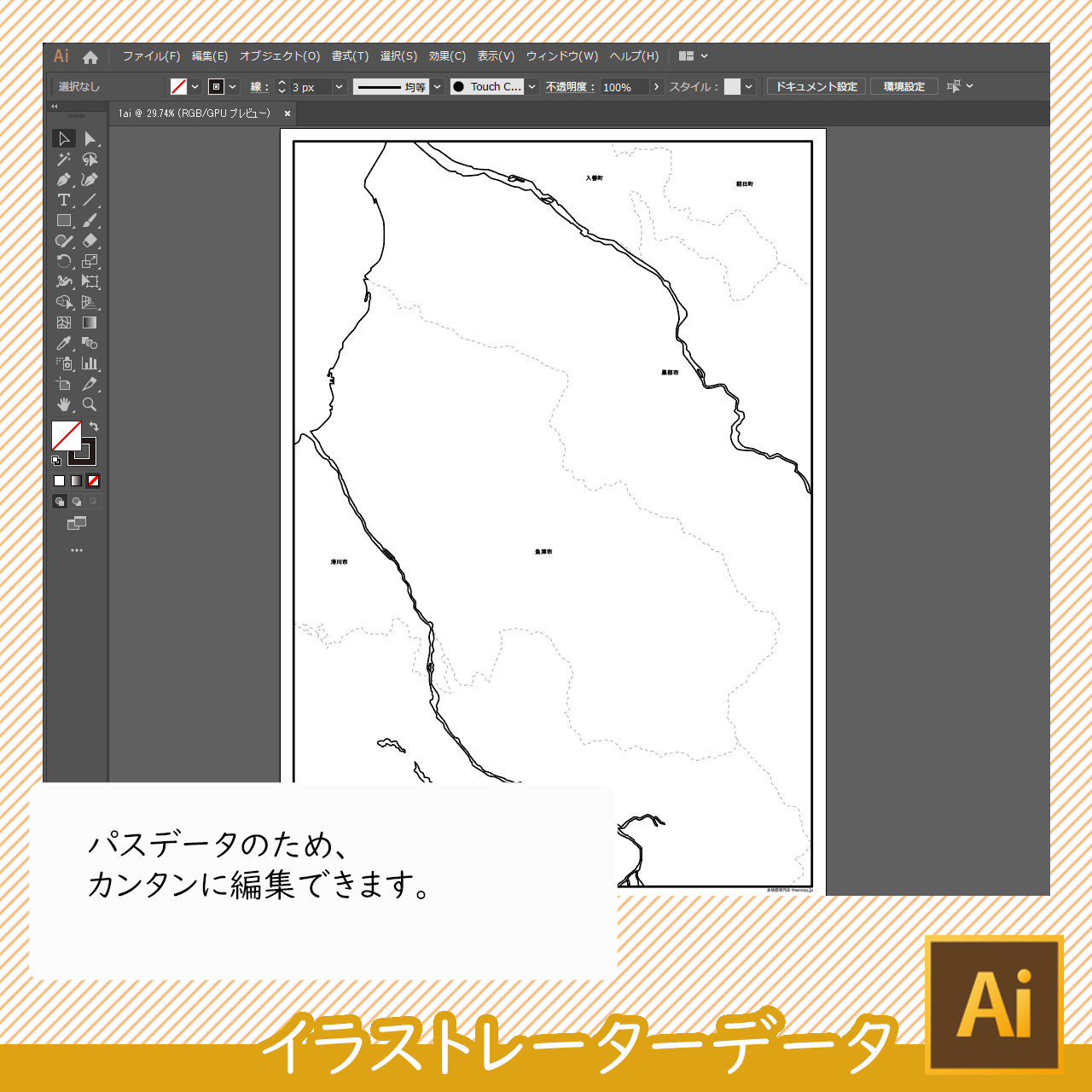Enable Draw Behind mode
Image resolution: width=1092 pixels, height=1092 pixels.
click(x=77, y=502)
